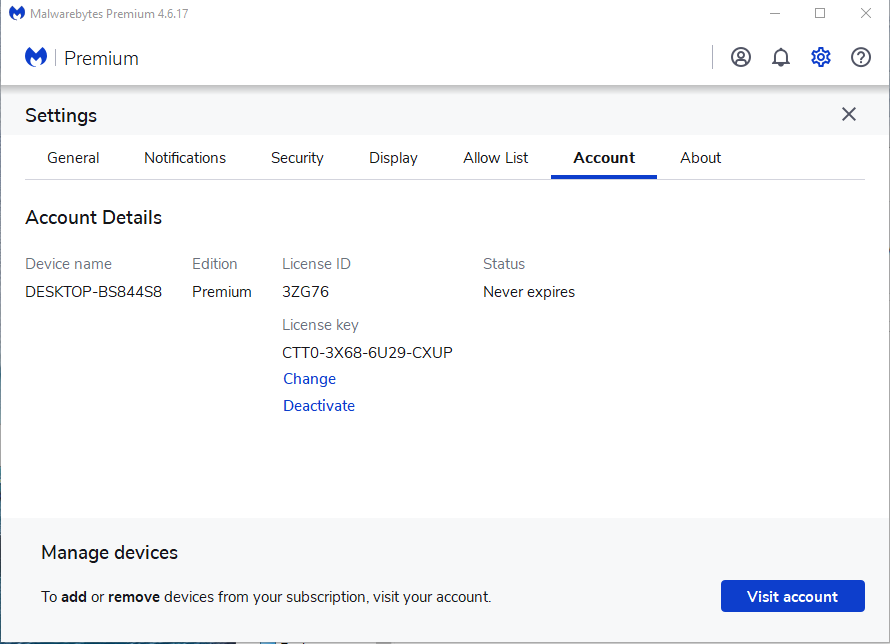Click the Never expires status text
This screenshot has height=644, width=890.
[528, 292]
